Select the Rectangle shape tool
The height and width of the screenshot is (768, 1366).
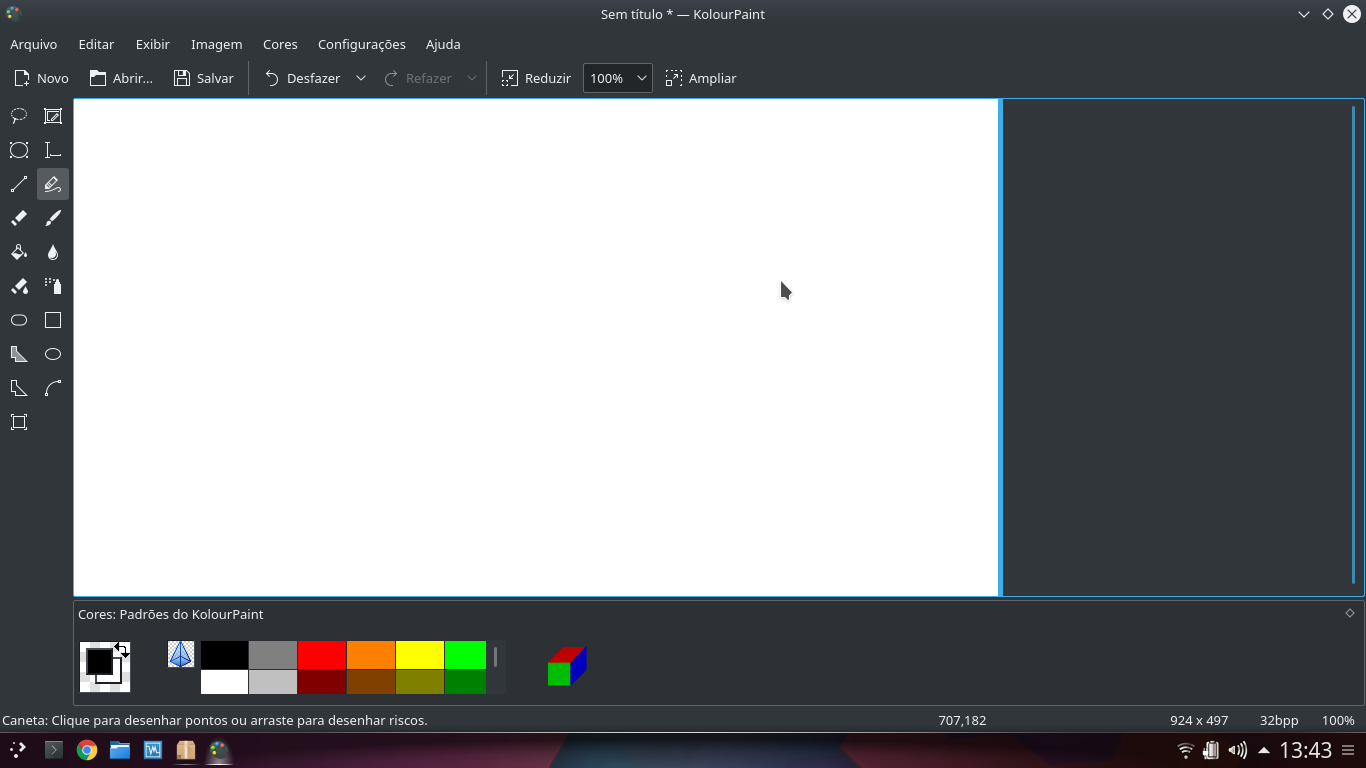pos(52,320)
